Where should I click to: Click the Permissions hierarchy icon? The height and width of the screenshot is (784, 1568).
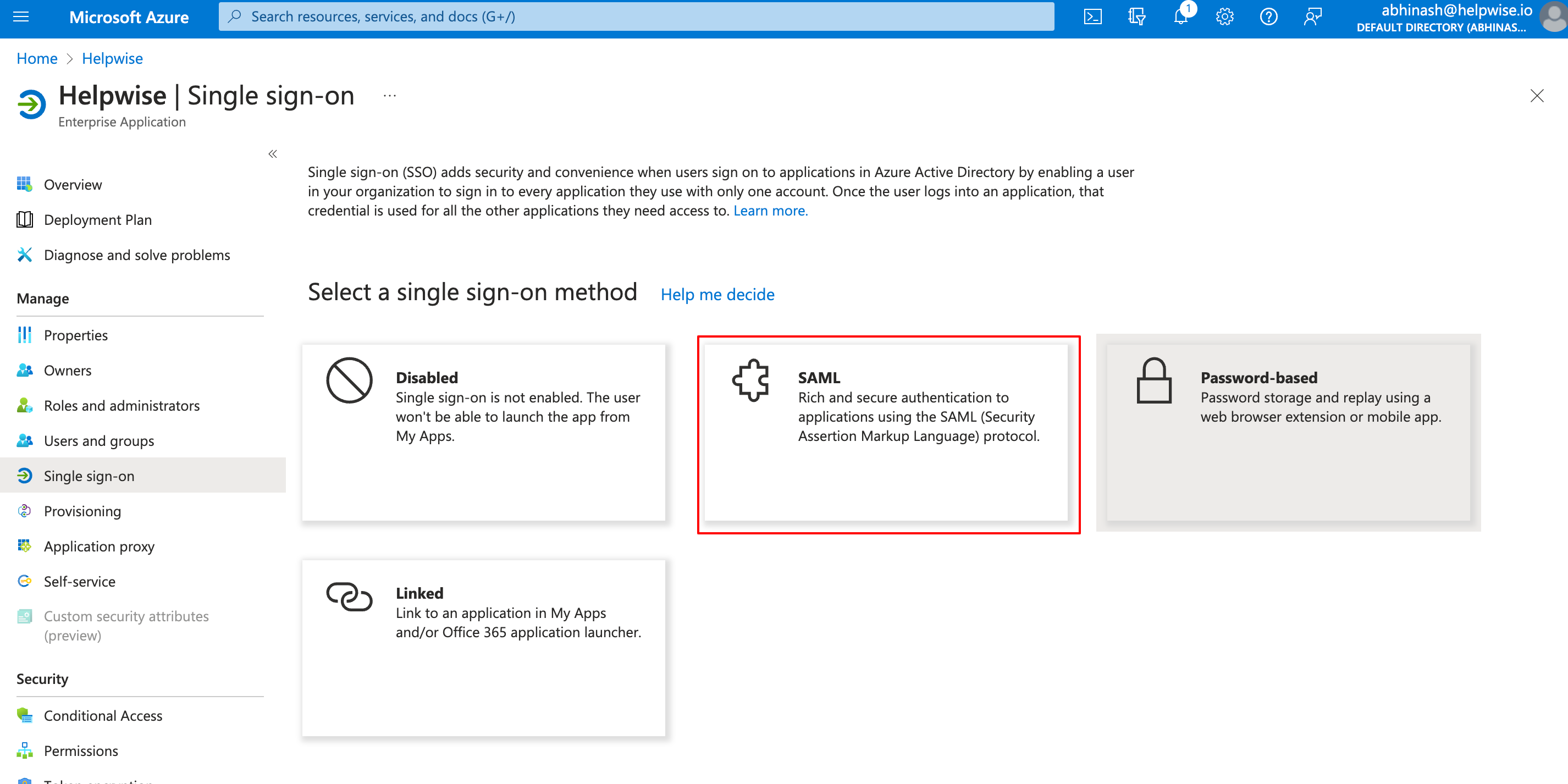pos(24,750)
